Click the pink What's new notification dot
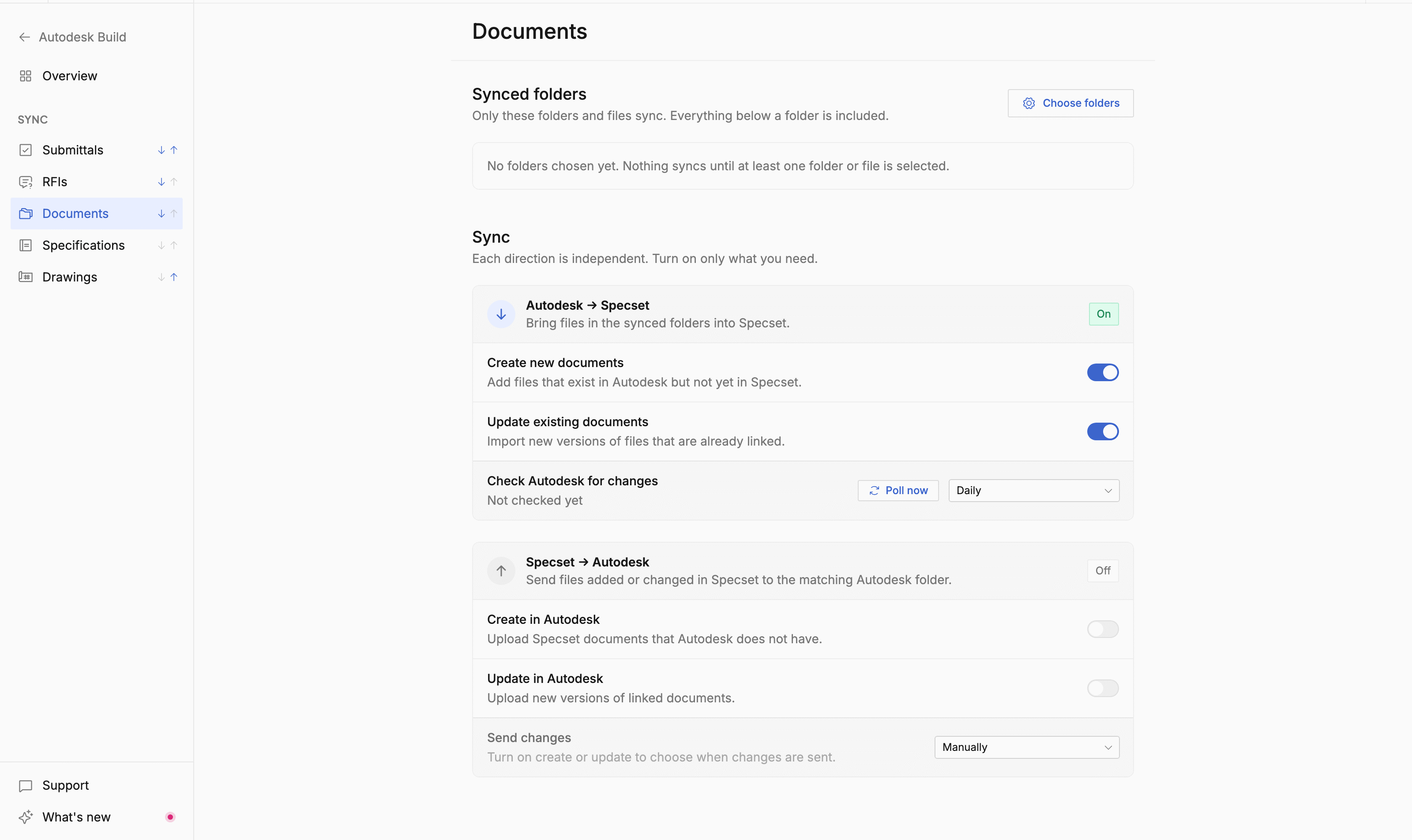The height and width of the screenshot is (840, 1412). tap(170, 817)
